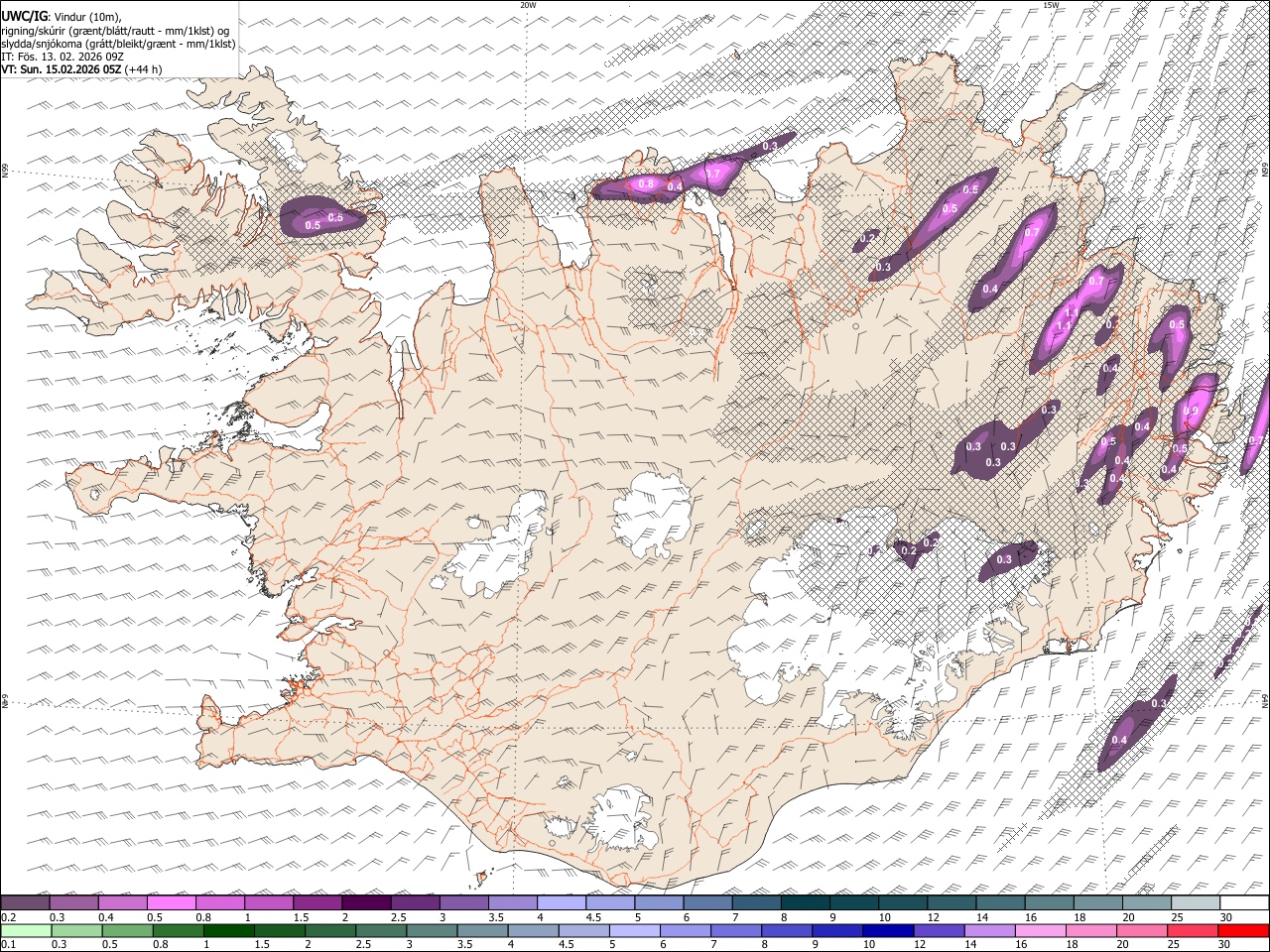The height and width of the screenshot is (952, 1270).
Task: Click the 'rigning/skúrir' legend description line
Action: tap(116, 31)
